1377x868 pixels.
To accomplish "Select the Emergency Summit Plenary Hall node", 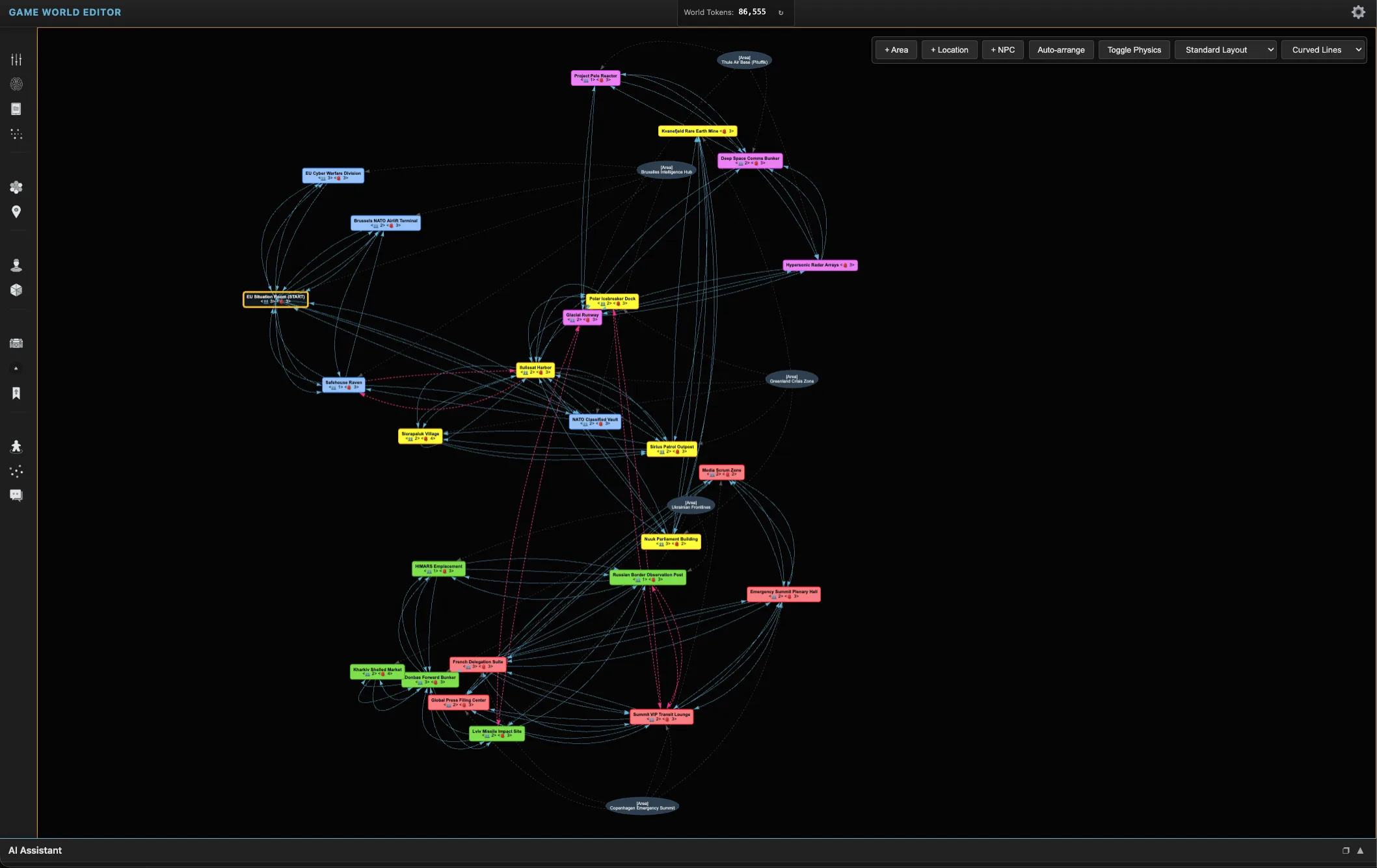I will click(783, 594).
